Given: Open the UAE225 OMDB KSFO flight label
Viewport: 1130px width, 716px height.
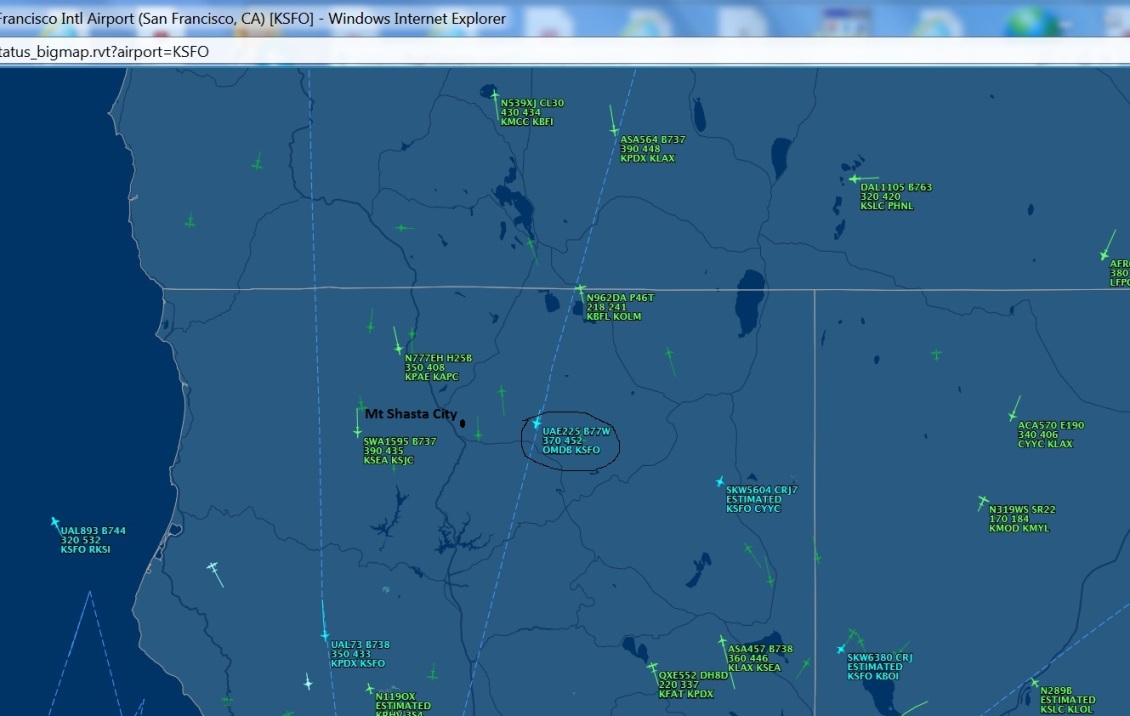Looking at the screenshot, I should click(575, 441).
